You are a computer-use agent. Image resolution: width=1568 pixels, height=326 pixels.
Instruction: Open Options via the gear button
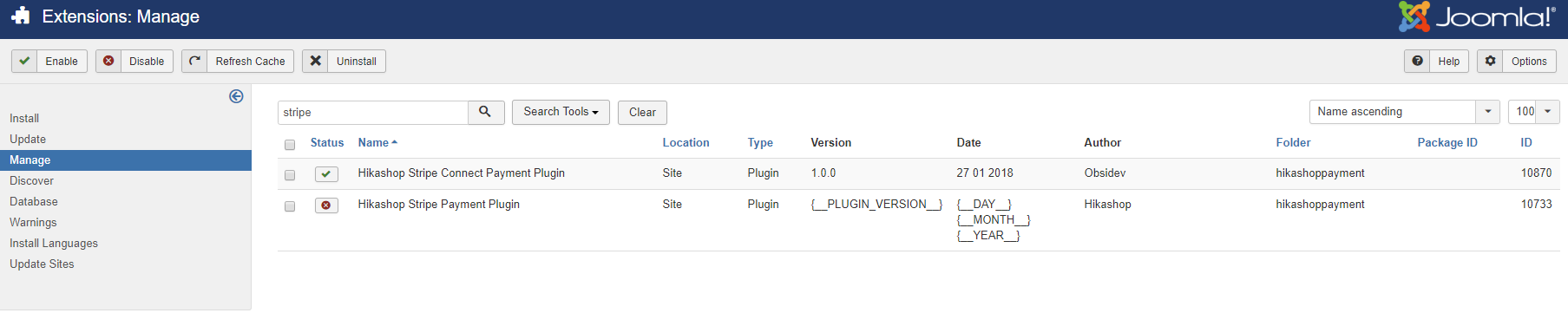click(x=1517, y=61)
